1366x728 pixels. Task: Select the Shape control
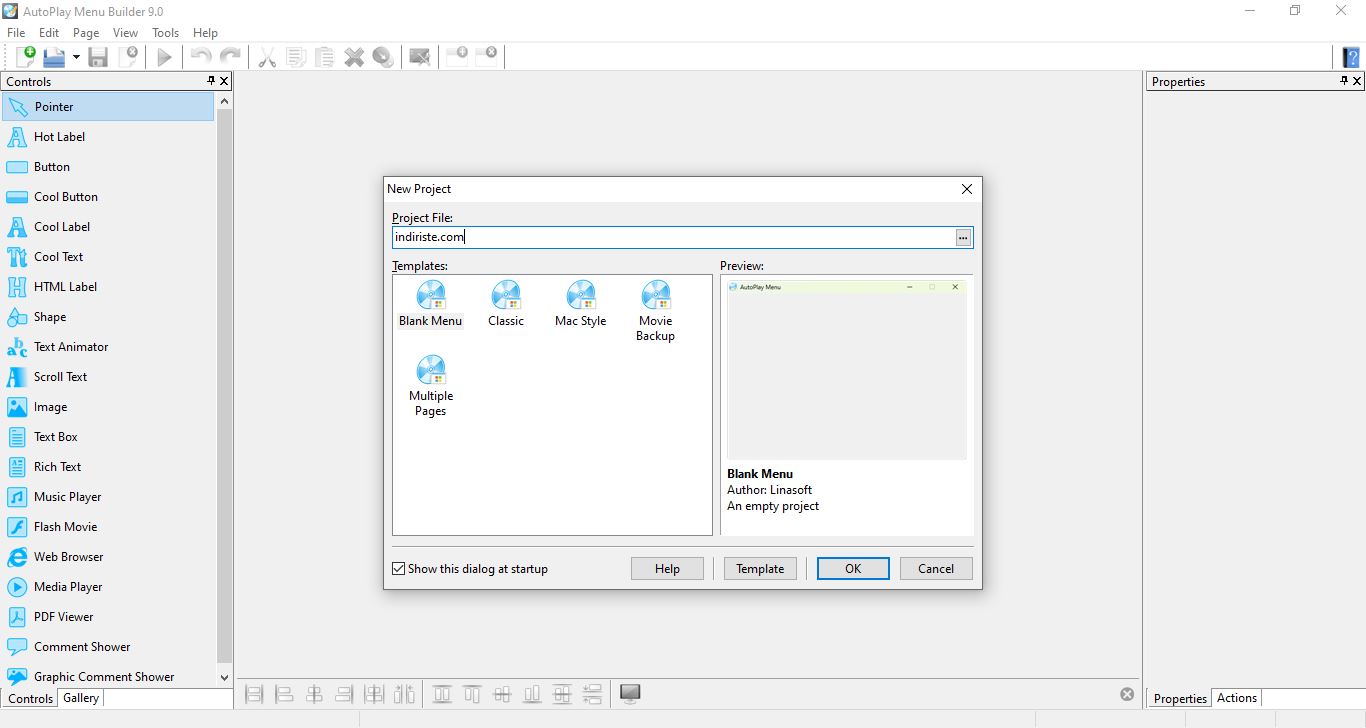coord(108,317)
